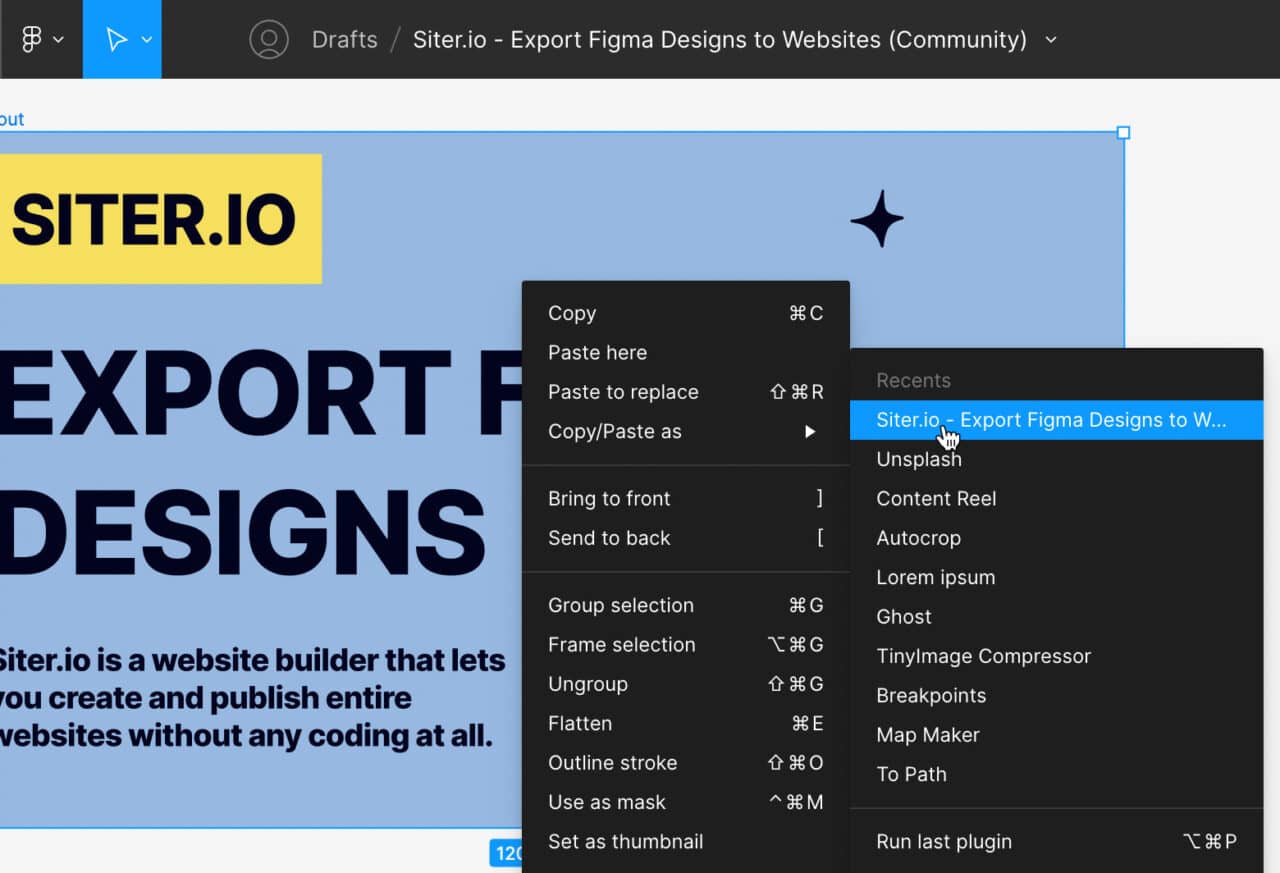The width and height of the screenshot is (1280, 873).
Task: Click Flatten in the context menu
Action: pos(580,723)
